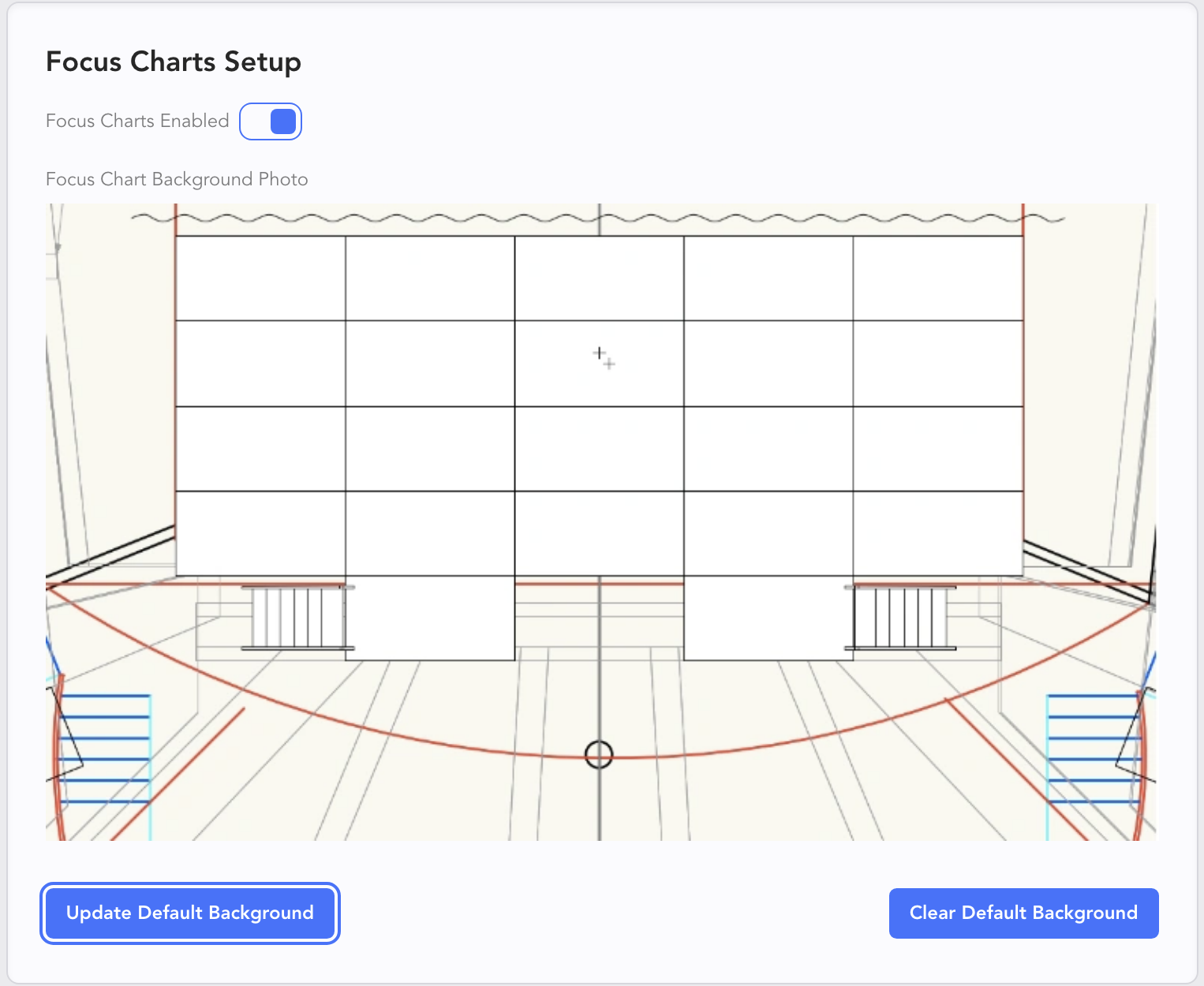The image size is (1204, 986).
Task: Select the leftmost cell in the grid's fourth row
Action: click(x=260, y=533)
